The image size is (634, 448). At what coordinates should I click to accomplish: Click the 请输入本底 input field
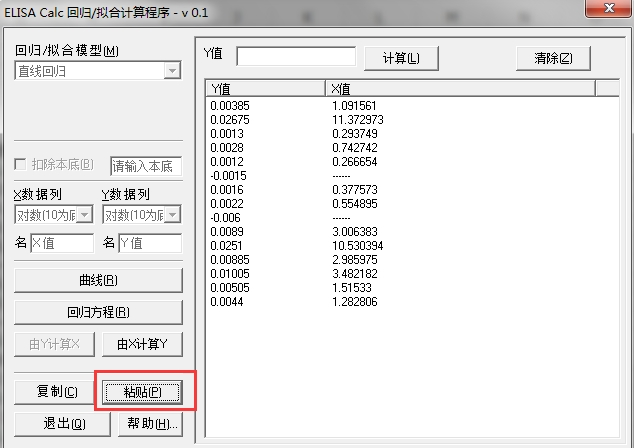tap(146, 165)
